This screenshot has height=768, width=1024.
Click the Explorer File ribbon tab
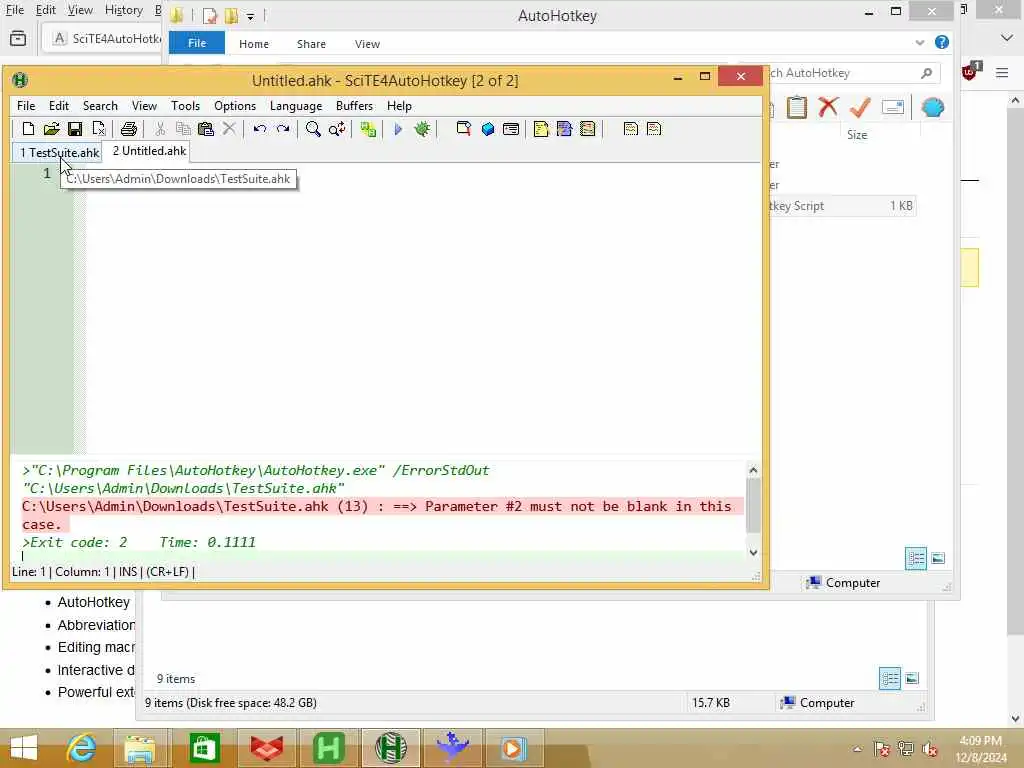pyautogui.click(x=197, y=43)
